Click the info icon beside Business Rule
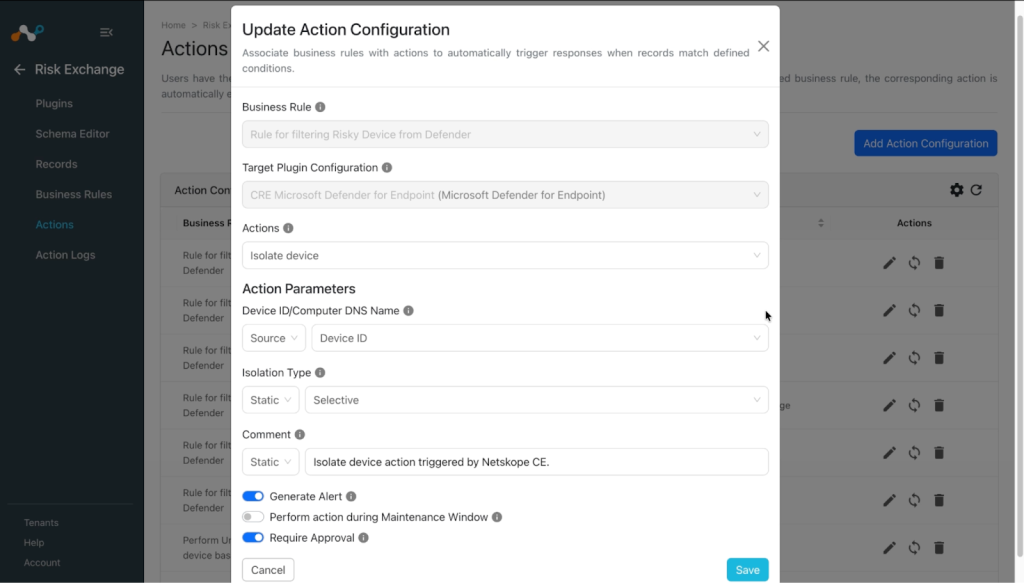This screenshot has height=583, width=1024. (x=320, y=107)
